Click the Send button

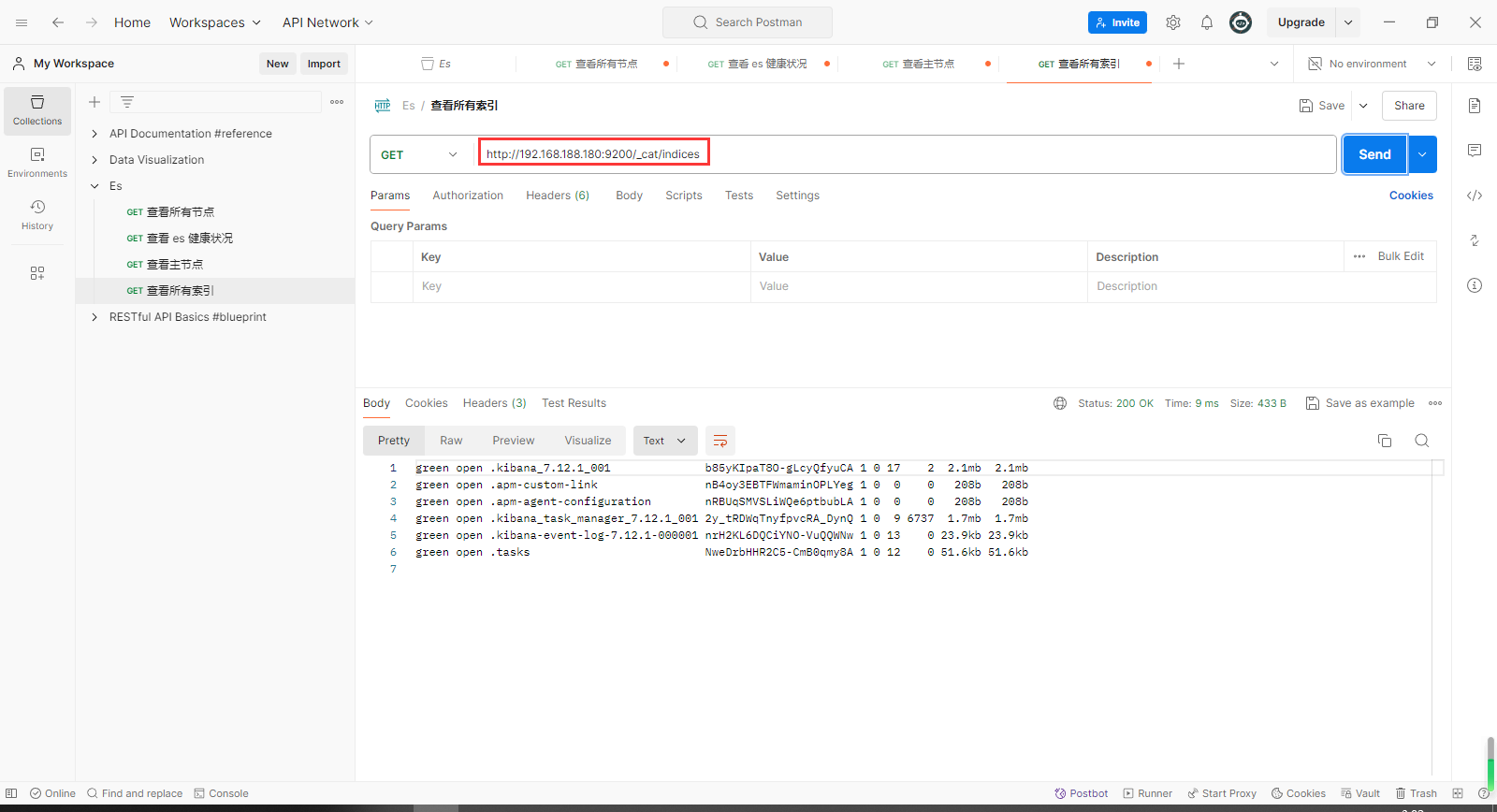pyautogui.click(x=1374, y=154)
